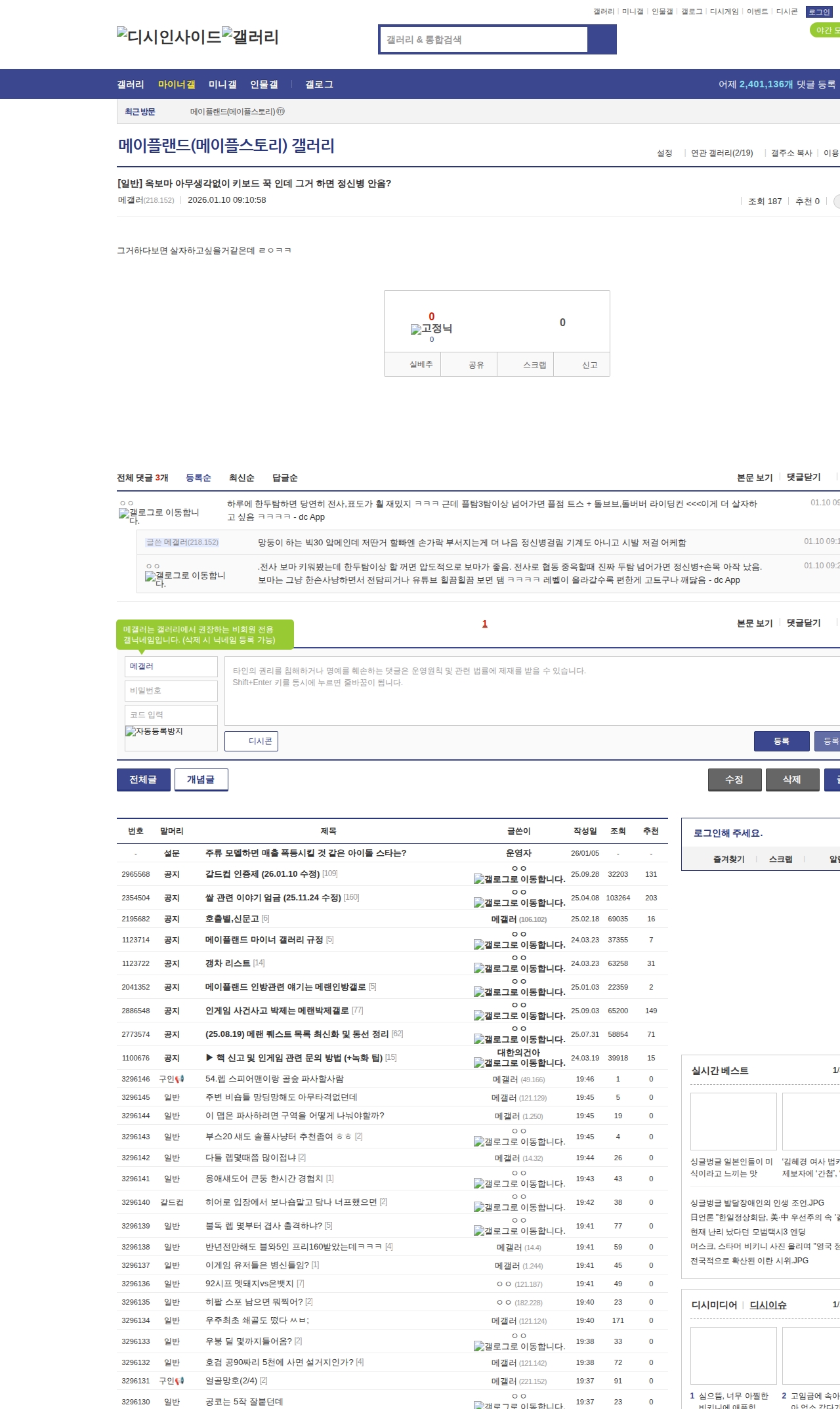Click the 자동등록방지 captcha image
The height and width of the screenshot is (1409, 840).
pyautogui.click(x=154, y=732)
